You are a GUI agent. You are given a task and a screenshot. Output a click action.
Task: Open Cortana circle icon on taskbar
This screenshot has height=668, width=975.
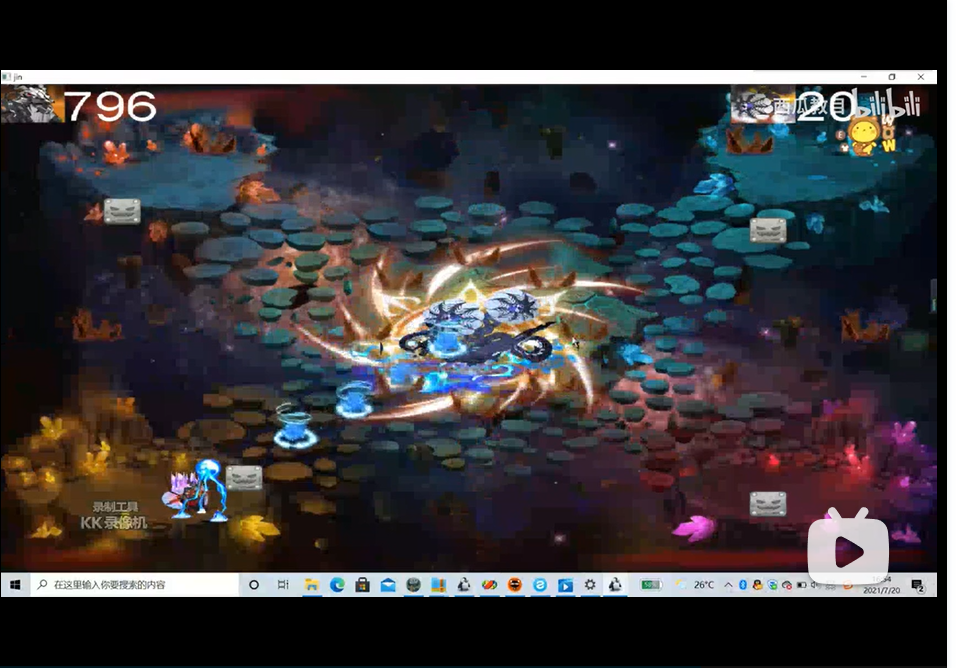[x=254, y=585]
